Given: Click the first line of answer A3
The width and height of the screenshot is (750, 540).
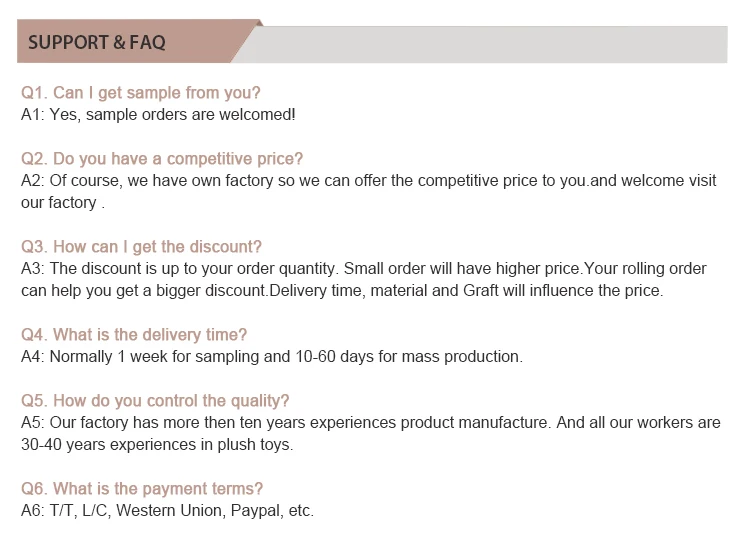Looking at the screenshot, I should [364, 268].
